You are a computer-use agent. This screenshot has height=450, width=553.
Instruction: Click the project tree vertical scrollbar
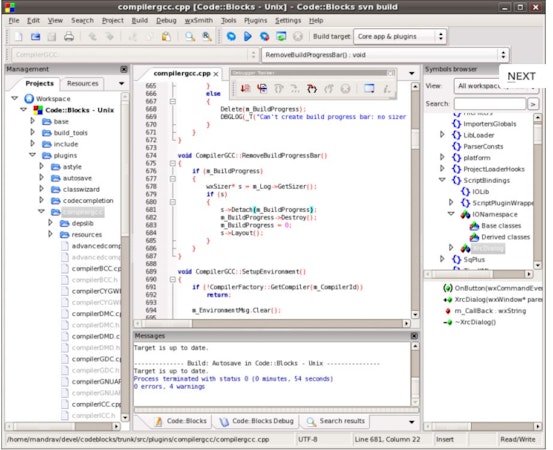pyautogui.click(x=125, y=257)
